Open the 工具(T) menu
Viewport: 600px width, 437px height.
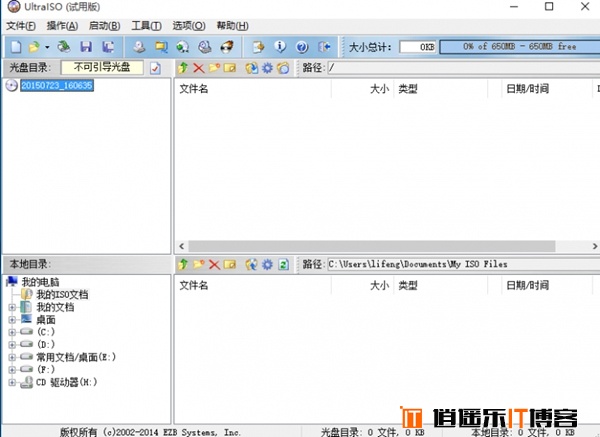click(147, 26)
